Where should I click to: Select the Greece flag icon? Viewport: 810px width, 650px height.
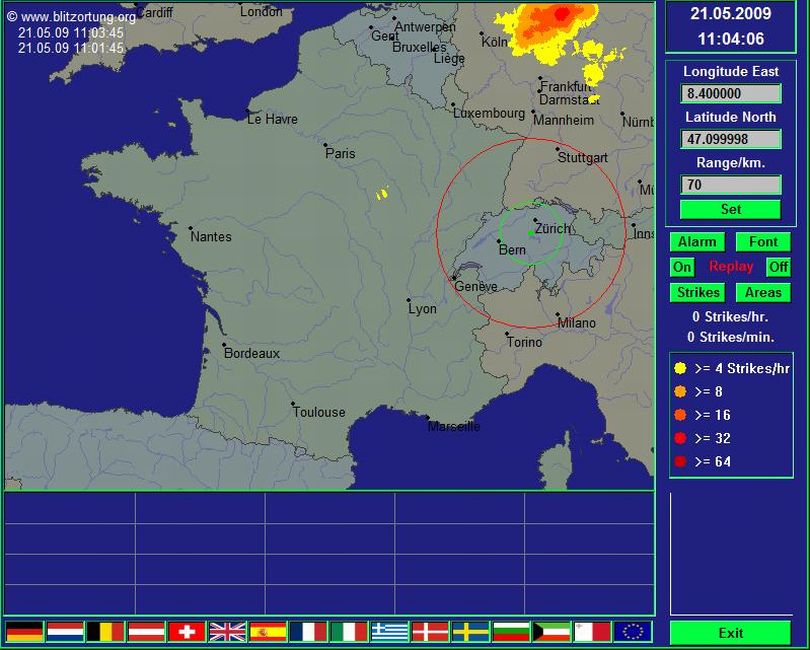click(x=389, y=631)
